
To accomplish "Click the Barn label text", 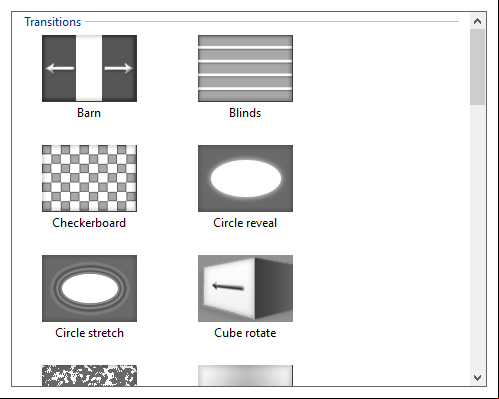I will point(89,113).
